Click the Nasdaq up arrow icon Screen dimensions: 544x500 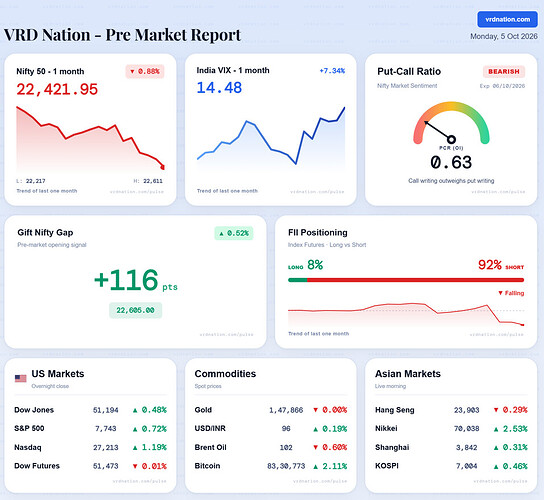pyautogui.click(x=135, y=448)
